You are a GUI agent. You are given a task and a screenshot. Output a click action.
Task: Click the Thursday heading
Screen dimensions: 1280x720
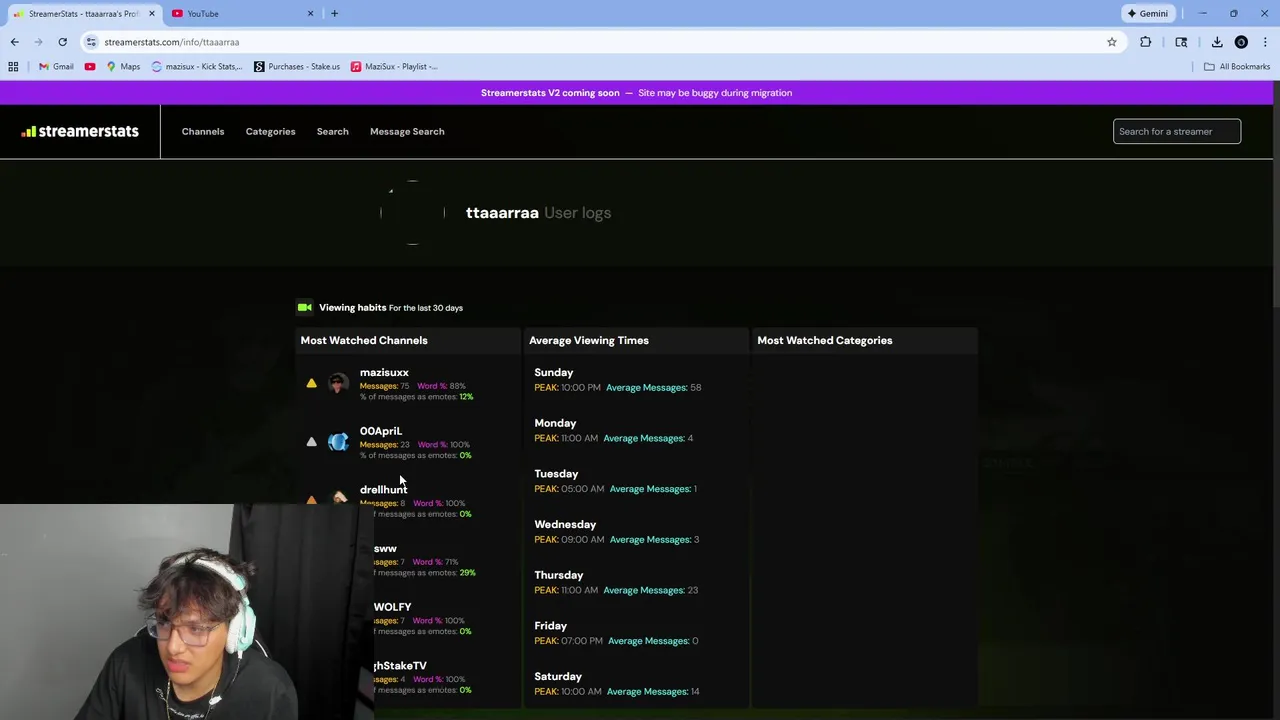(x=558, y=575)
